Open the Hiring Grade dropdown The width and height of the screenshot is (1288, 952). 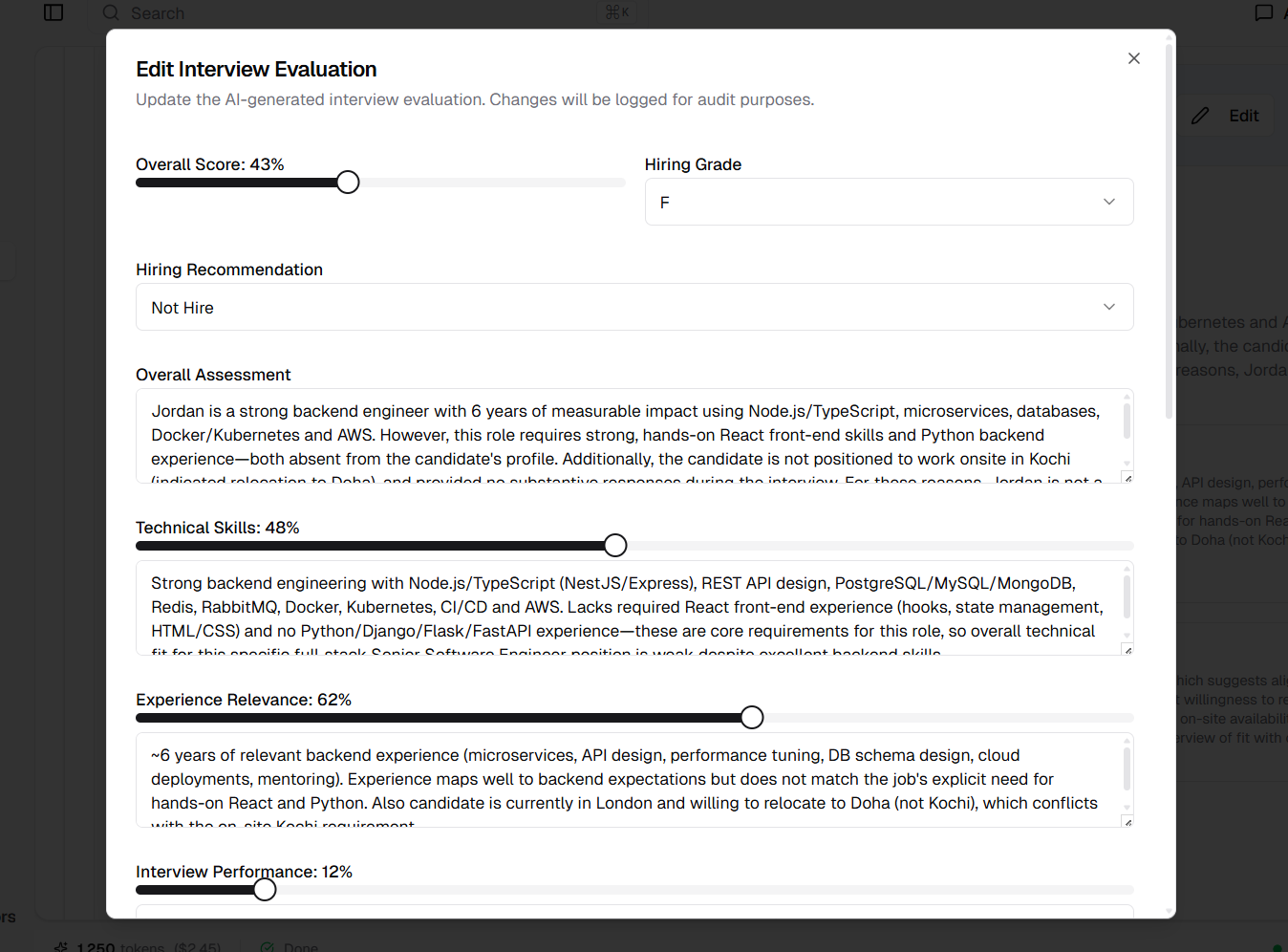pyautogui.click(x=889, y=202)
